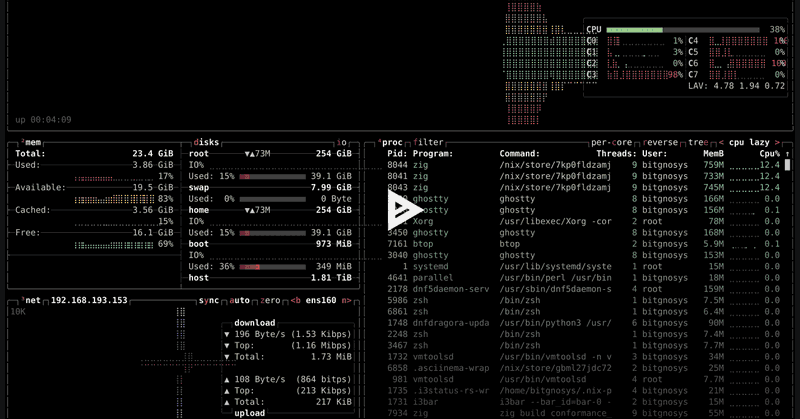The height and width of the screenshot is (419, 800).
Task: Toggle tree view of processes
Action: (698, 142)
